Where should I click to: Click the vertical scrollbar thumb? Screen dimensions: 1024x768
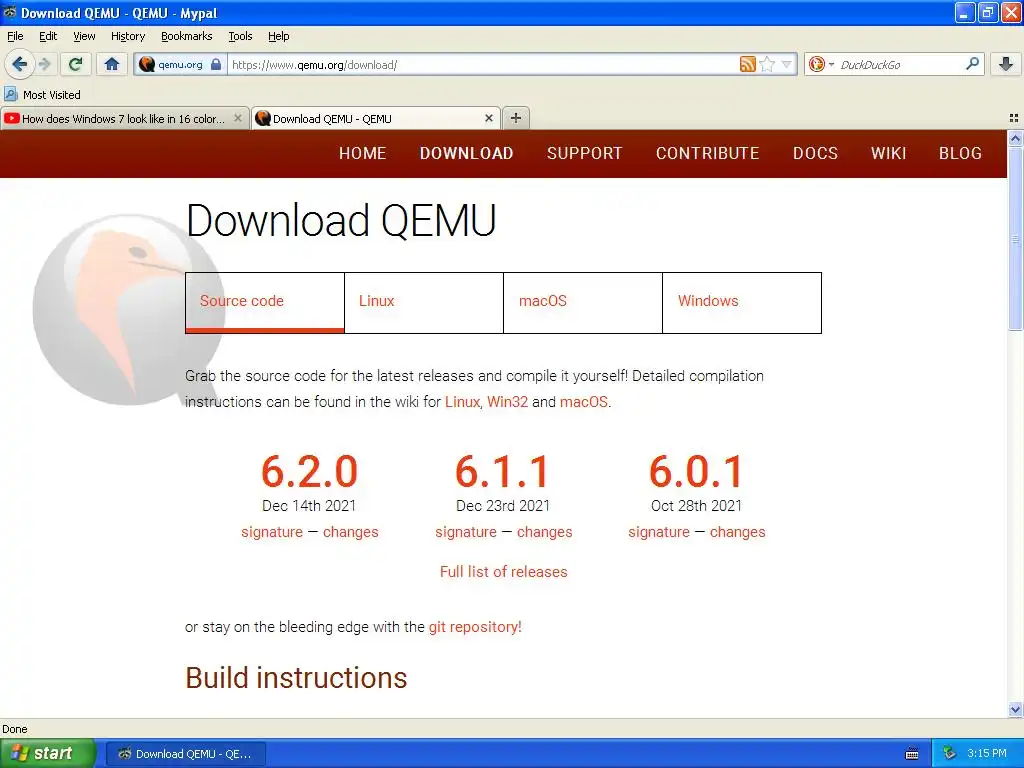click(x=1015, y=239)
